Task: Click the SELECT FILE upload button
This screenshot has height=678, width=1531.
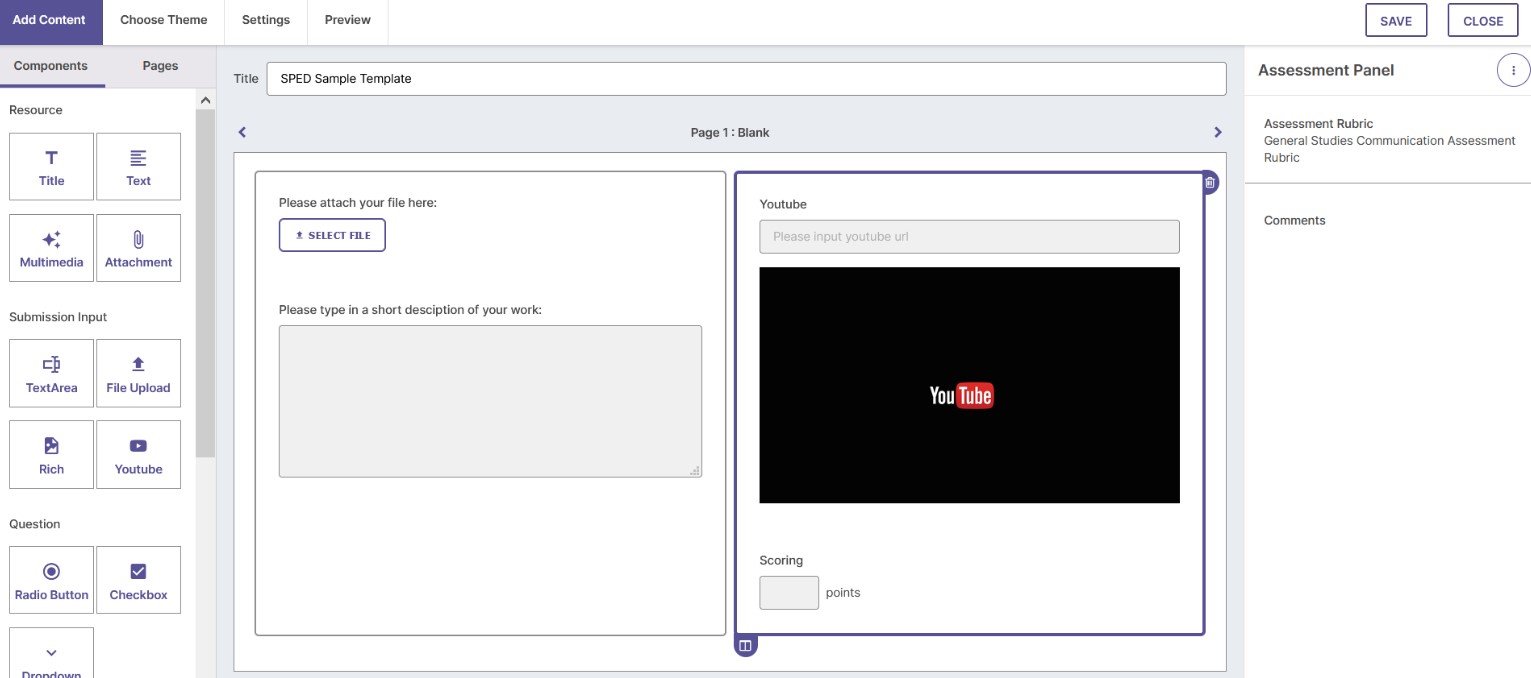Action: [332, 235]
